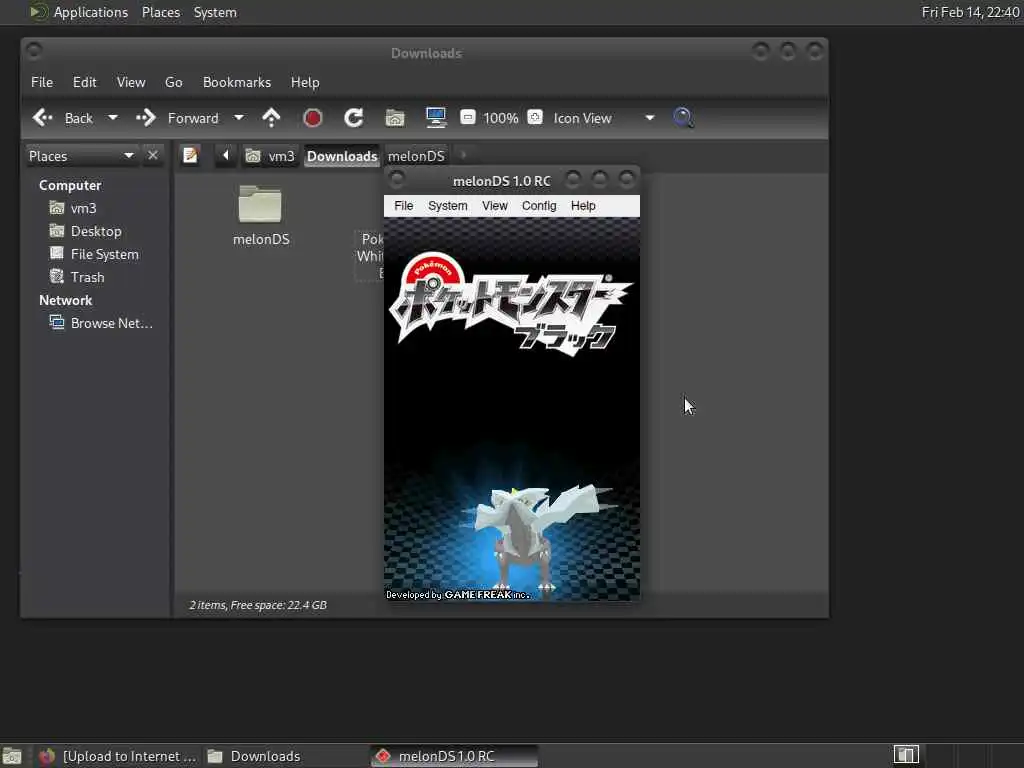Click the path bar right scroll arrow

pos(463,155)
